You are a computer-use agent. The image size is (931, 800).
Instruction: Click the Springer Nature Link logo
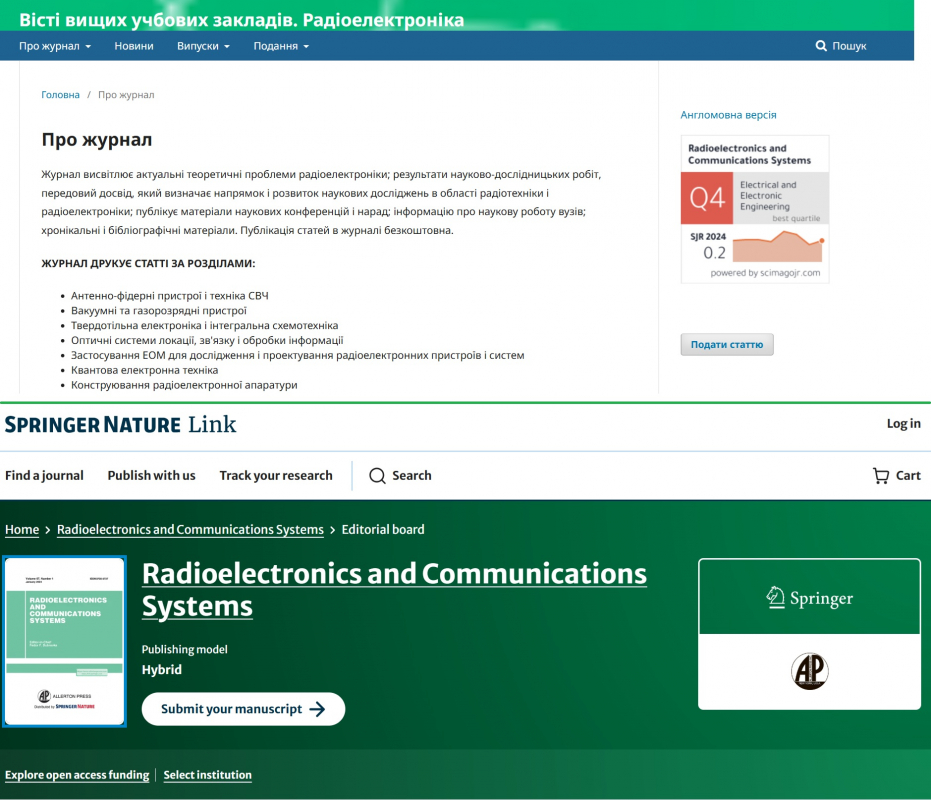coord(120,424)
